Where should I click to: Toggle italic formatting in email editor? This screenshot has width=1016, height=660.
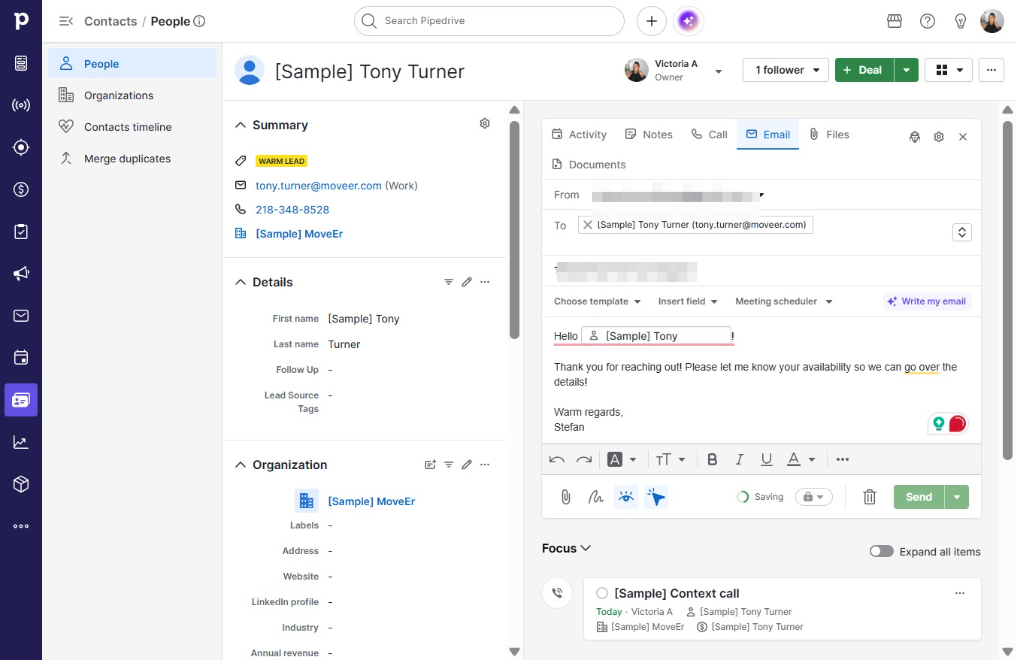[x=739, y=459]
